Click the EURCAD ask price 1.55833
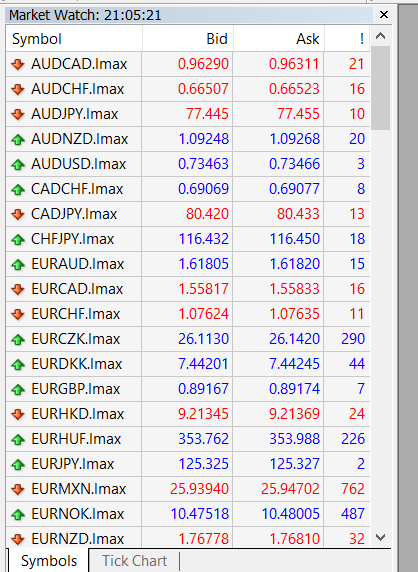Image resolution: width=418 pixels, height=572 pixels. pos(294,289)
